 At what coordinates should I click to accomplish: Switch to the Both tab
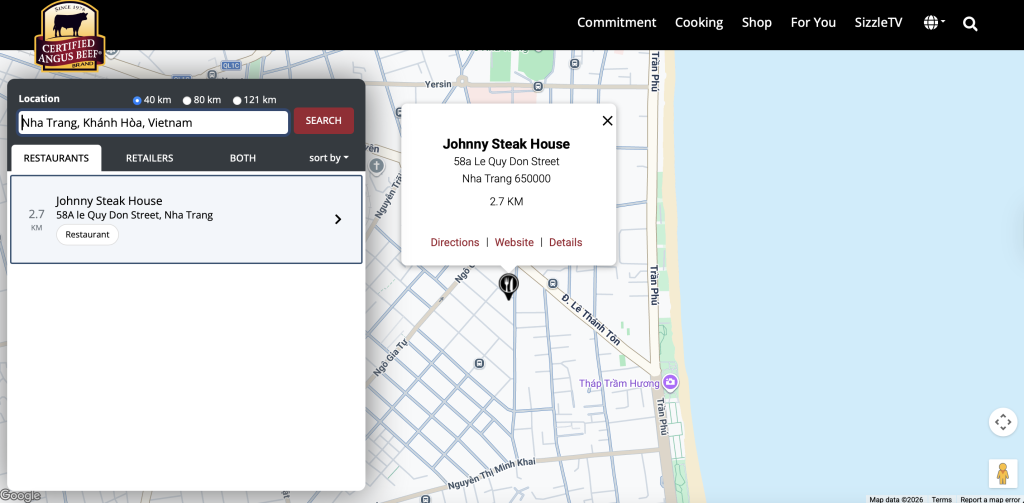click(x=242, y=158)
